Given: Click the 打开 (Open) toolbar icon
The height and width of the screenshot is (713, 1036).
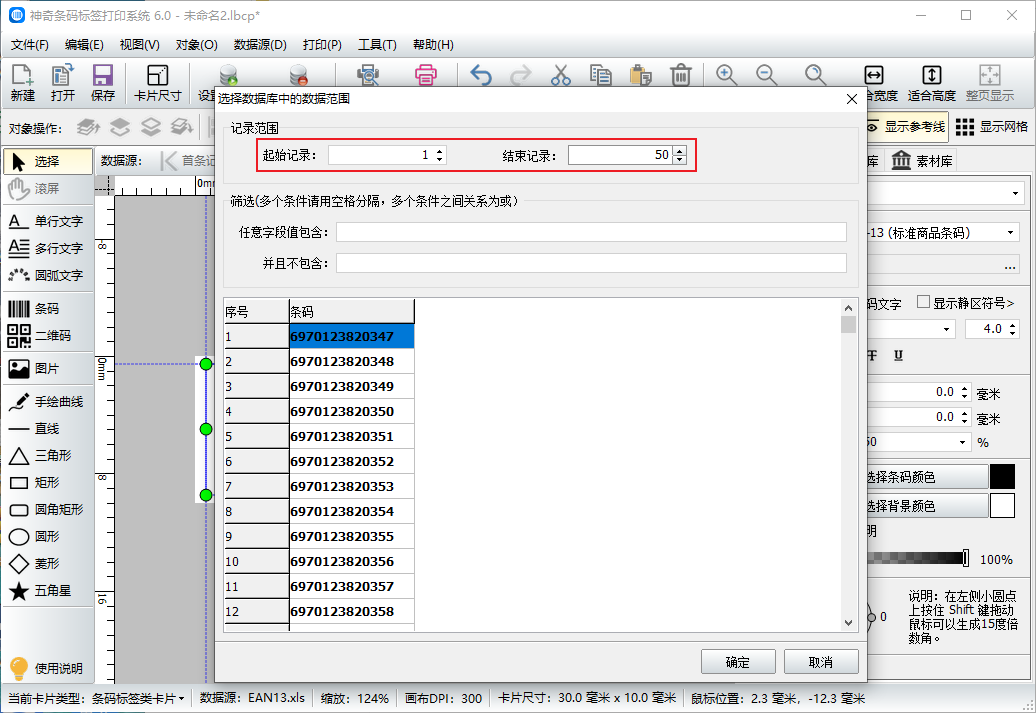Looking at the screenshot, I should pos(63,83).
